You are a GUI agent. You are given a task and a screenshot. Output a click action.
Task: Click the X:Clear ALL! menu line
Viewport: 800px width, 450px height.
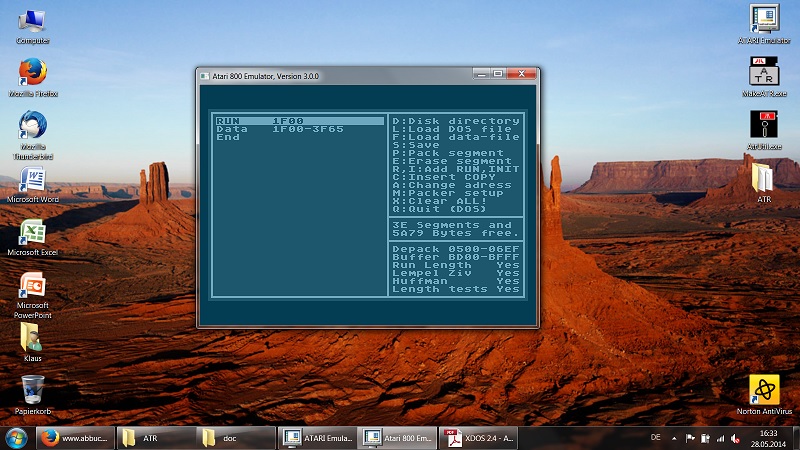tap(440, 201)
